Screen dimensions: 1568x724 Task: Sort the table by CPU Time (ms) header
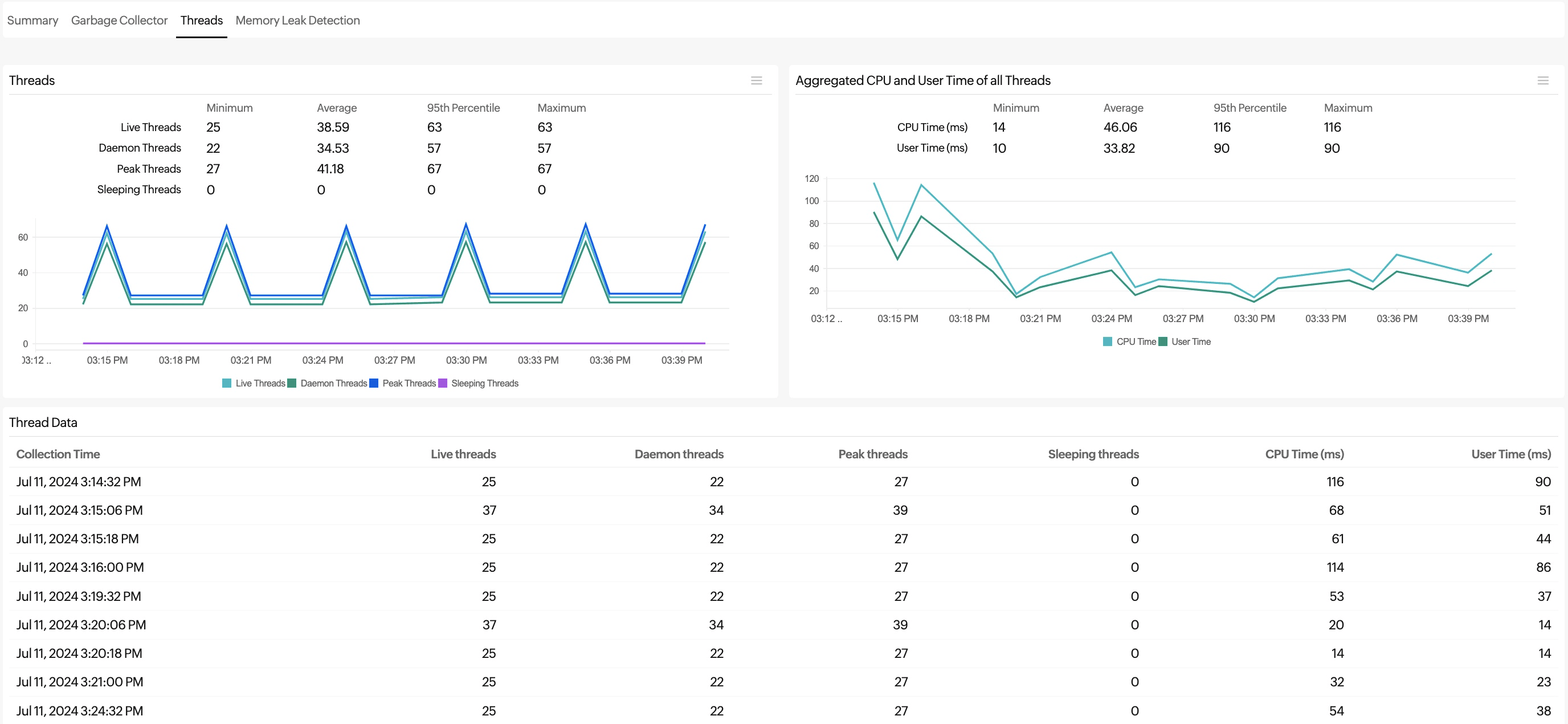click(x=1304, y=454)
